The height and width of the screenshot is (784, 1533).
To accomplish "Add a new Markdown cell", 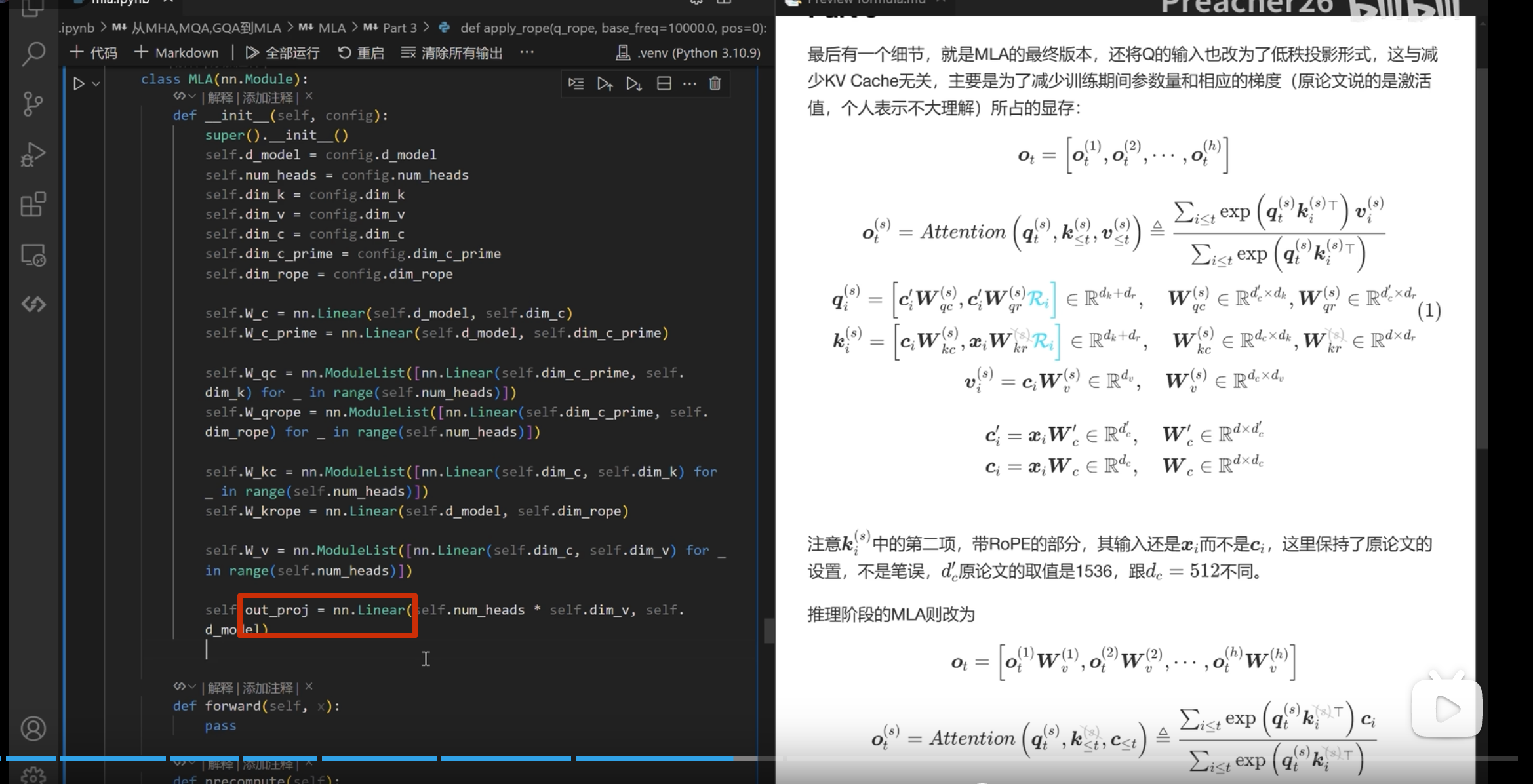I will (177, 52).
